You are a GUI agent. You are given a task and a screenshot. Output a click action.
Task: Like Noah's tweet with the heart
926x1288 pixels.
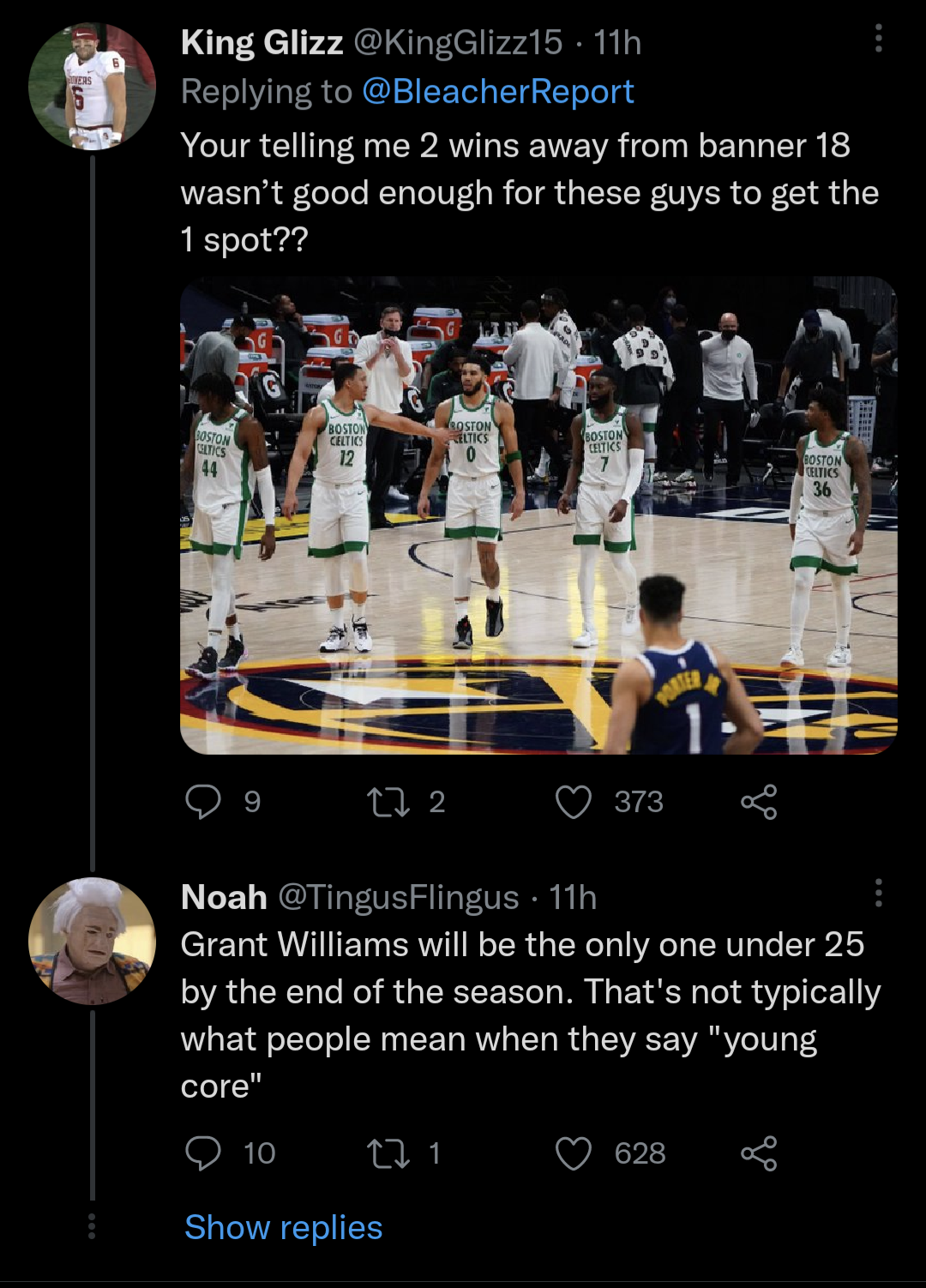pyautogui.click(x=575, y=1154)
